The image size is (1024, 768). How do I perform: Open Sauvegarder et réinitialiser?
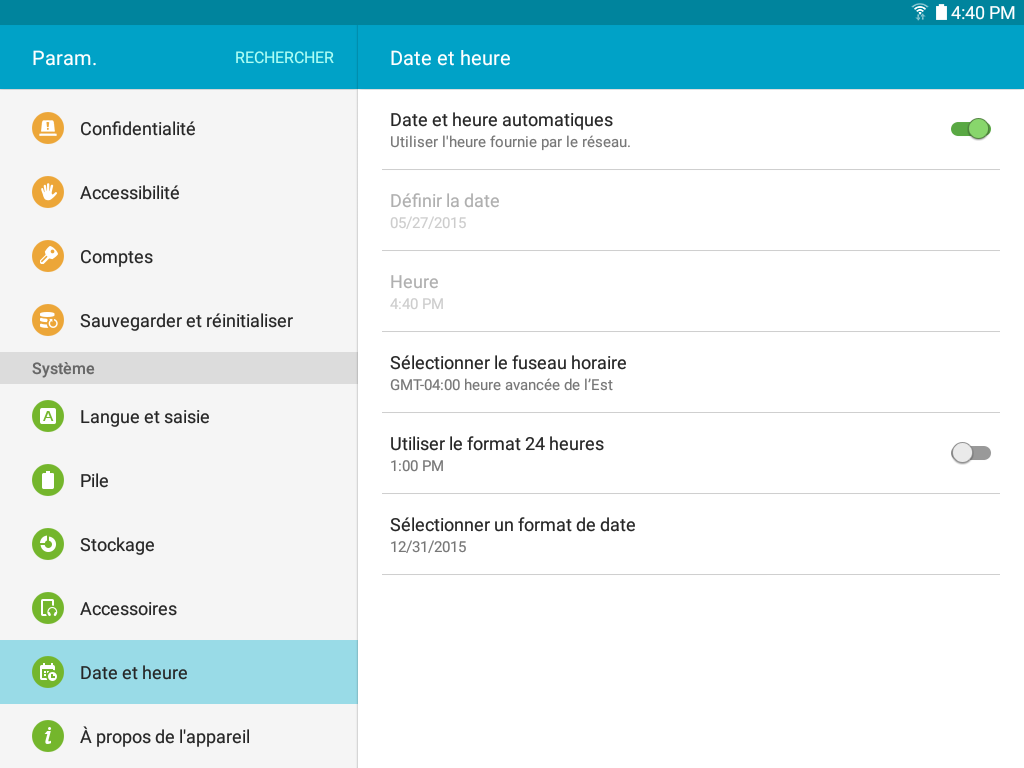tap(179, 321)
